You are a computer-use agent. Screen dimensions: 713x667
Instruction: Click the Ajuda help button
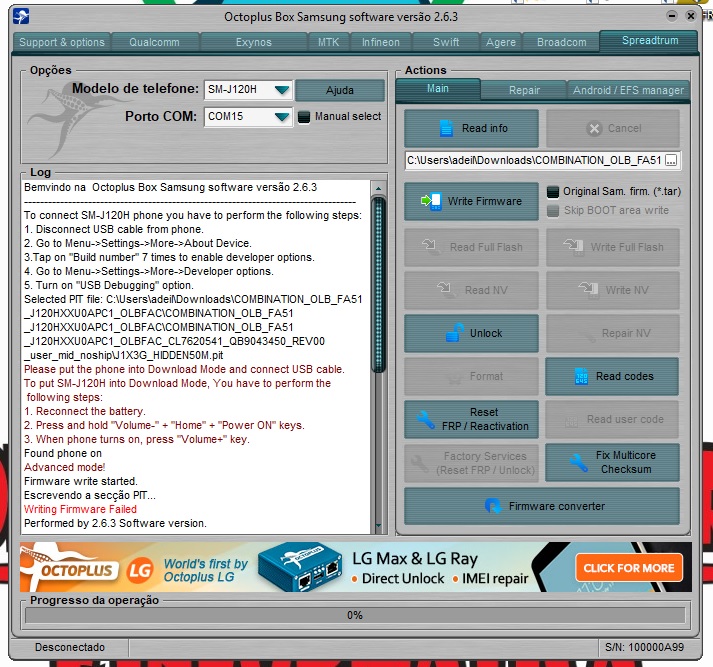pyautogui.click(x=340, y=90)
